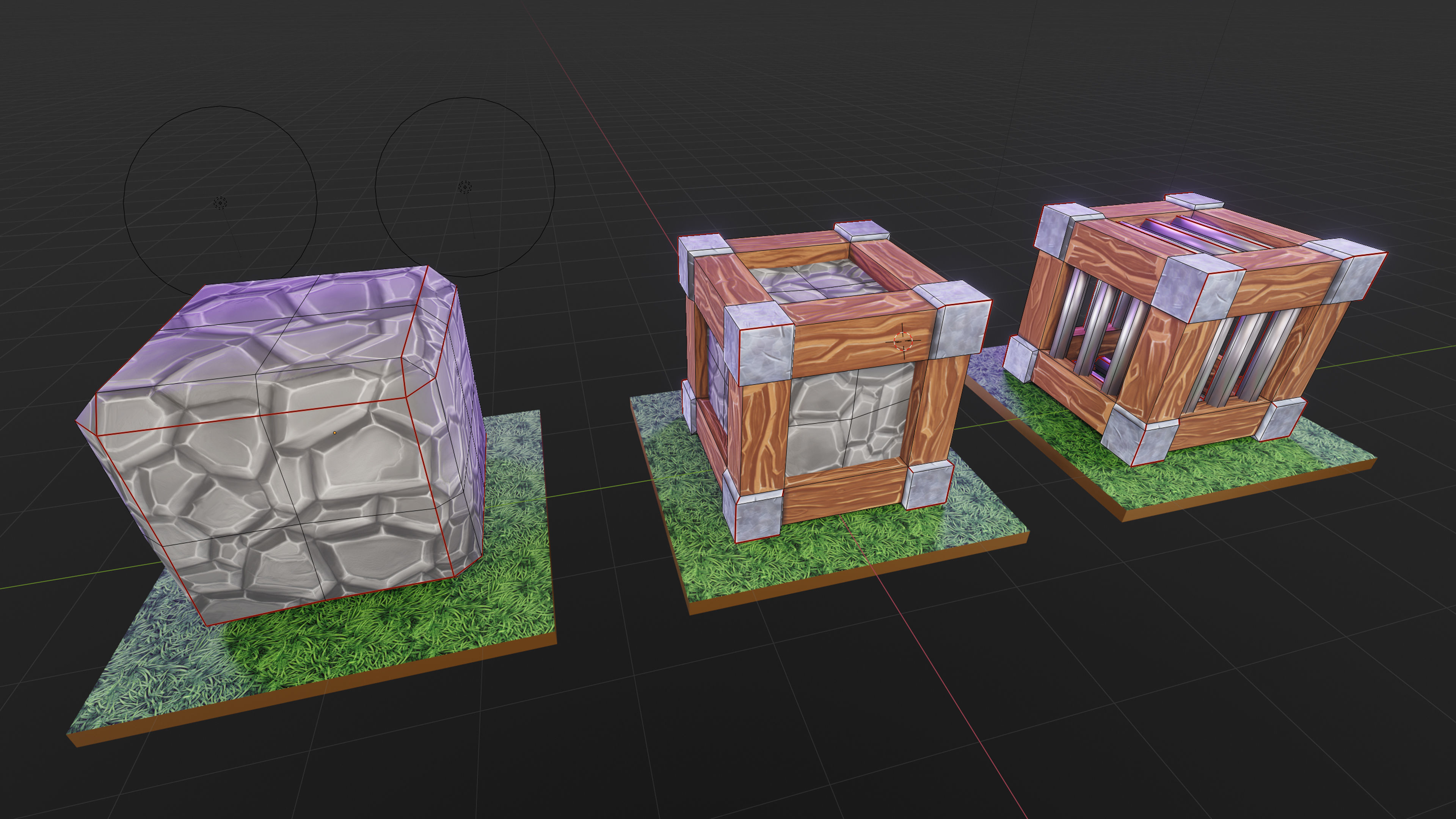Select the point light nearest the stone cube
Viewport: 1456px width, 819px height.
click(x=220, y=202)
